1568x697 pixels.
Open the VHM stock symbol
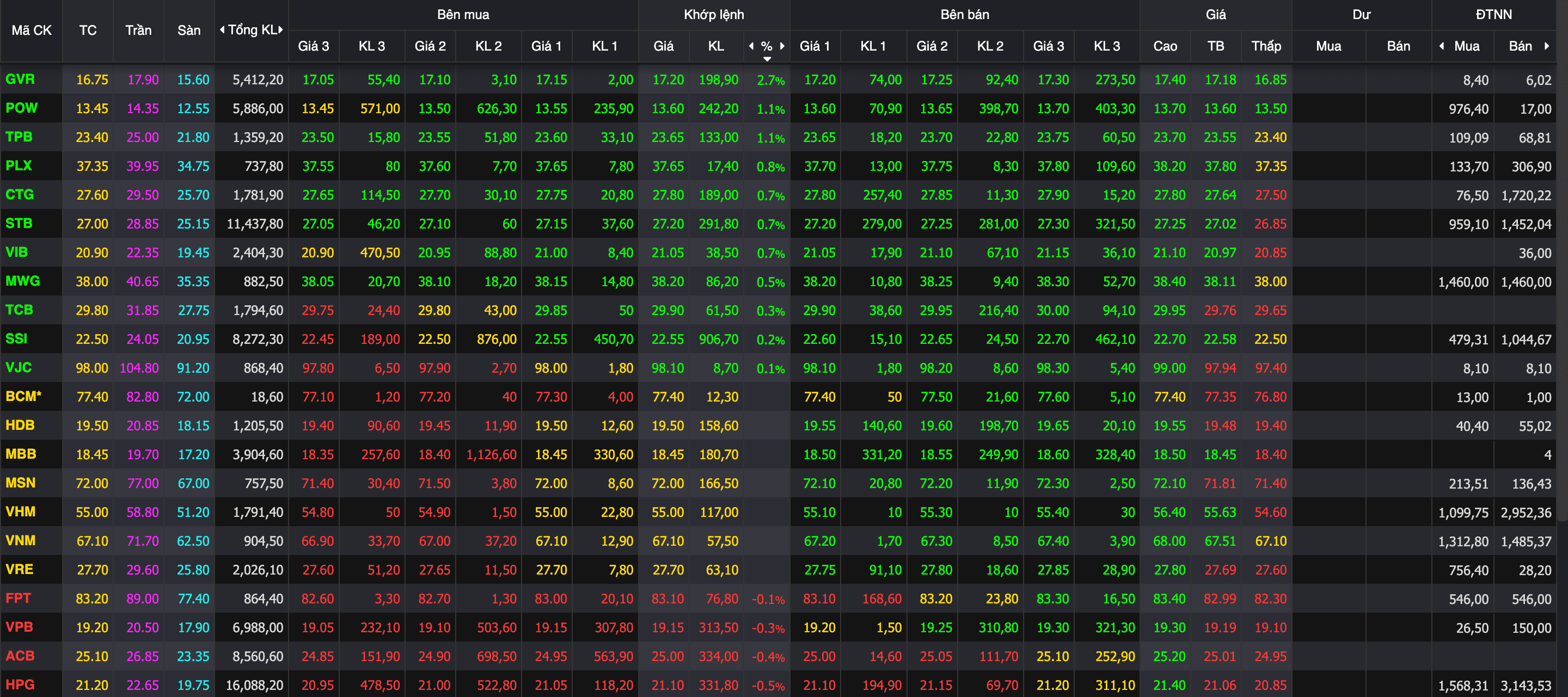[x=20, y=511]
